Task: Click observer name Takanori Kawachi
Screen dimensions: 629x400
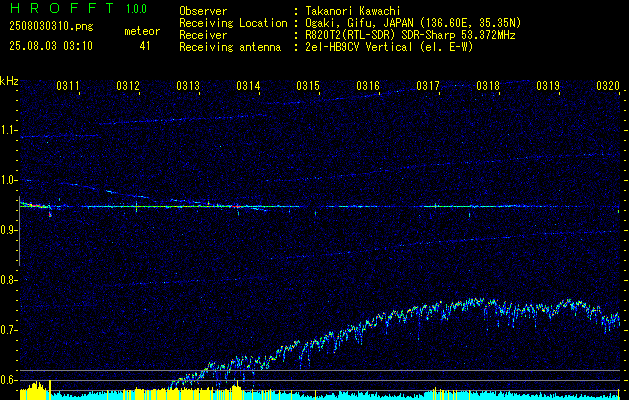Action: (353, 11)
